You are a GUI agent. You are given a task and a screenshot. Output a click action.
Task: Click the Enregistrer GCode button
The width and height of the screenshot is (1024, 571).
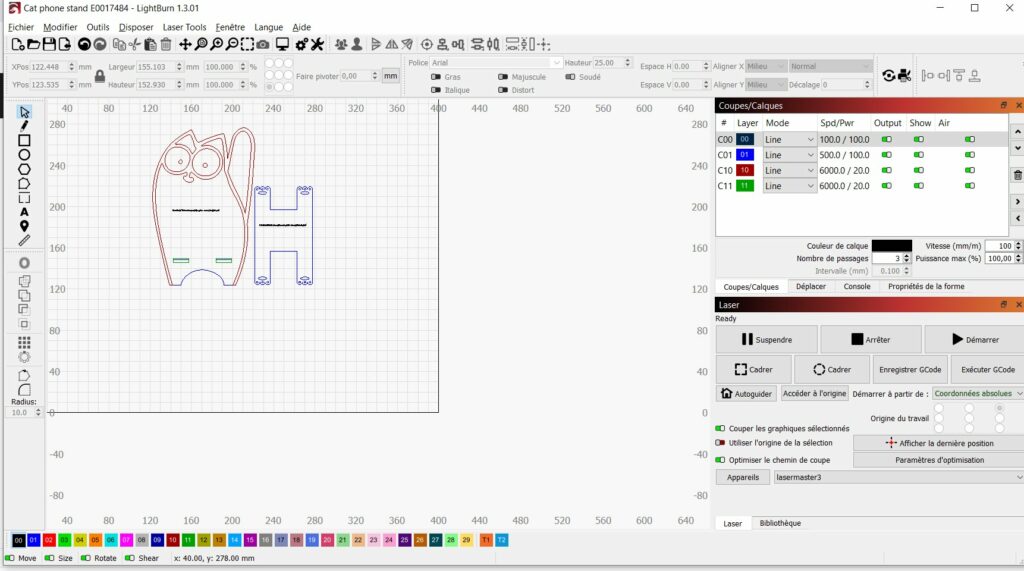pyautogui.click(x=909, y=369)
